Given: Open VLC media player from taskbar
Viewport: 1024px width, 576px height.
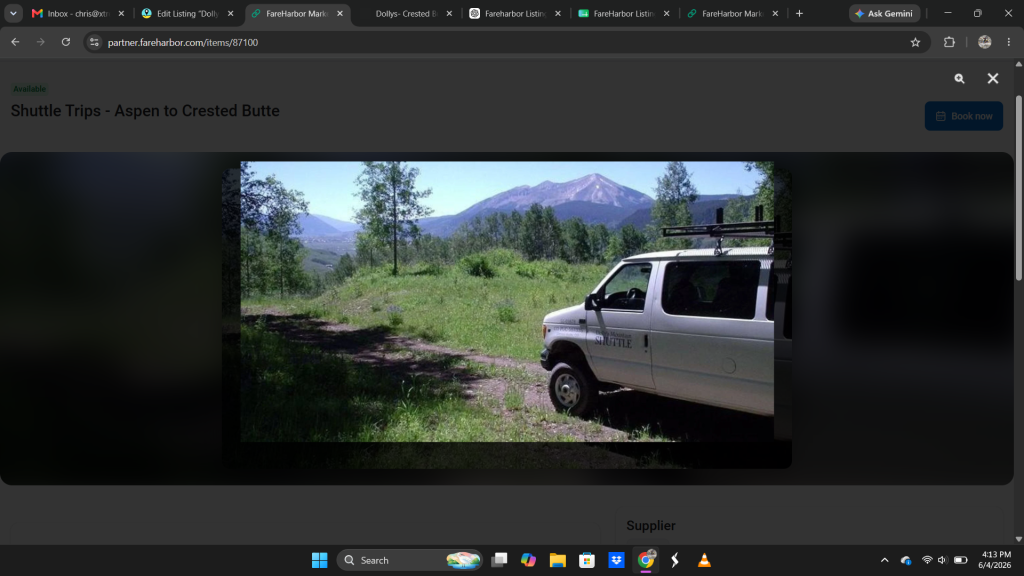Looking at the screenshot, I should [704, 560].
